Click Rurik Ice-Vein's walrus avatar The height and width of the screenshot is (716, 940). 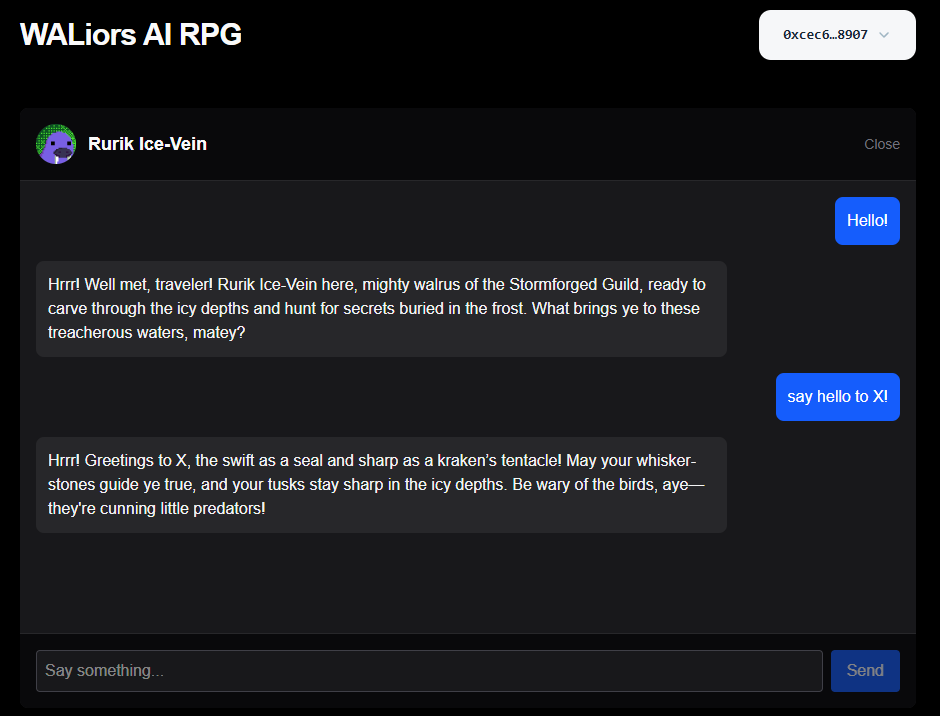tap(56, 144)
